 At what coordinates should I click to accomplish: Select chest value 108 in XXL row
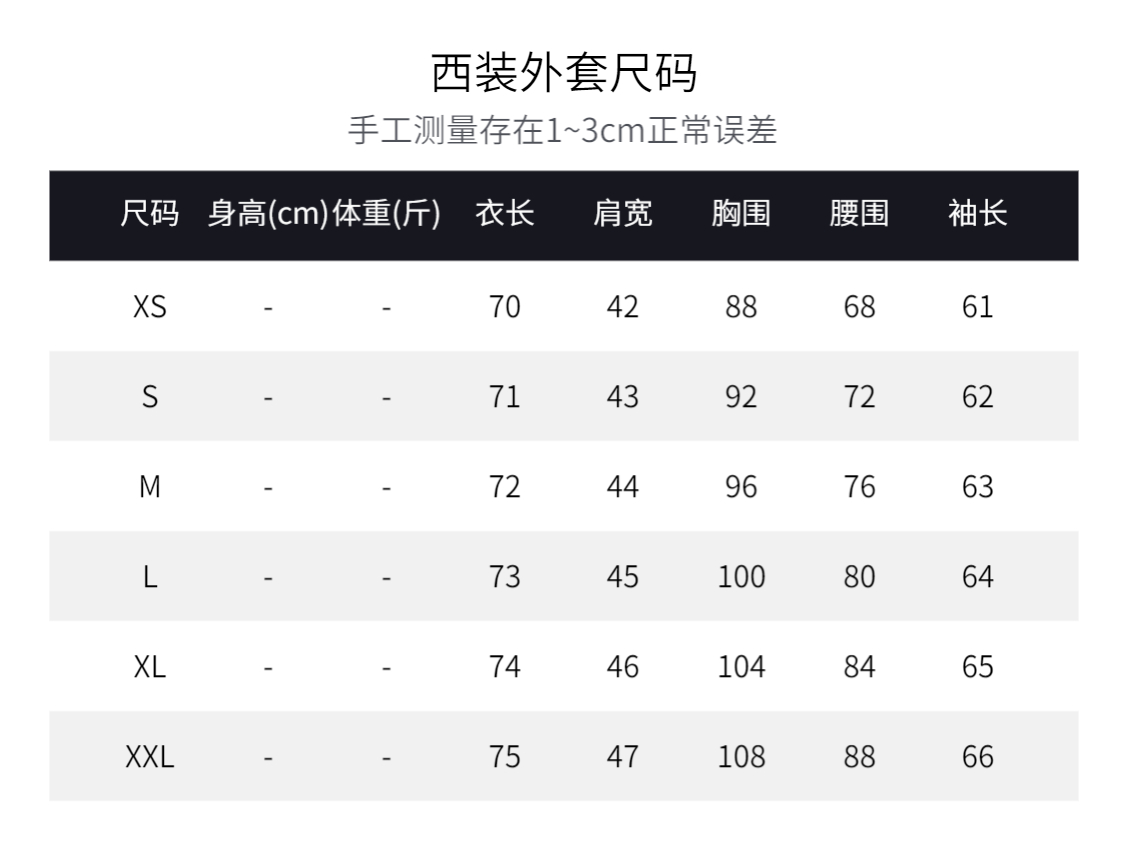[741, 757]
